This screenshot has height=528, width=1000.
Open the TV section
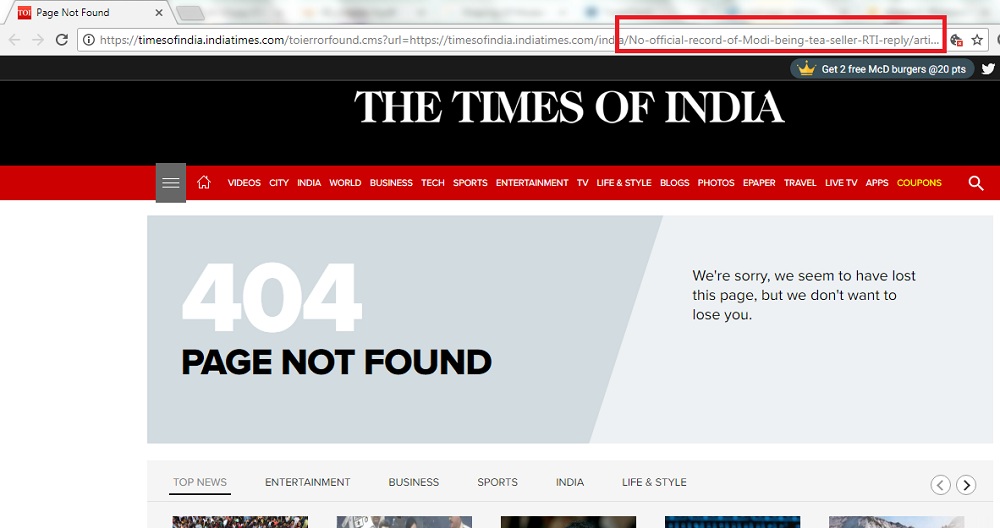pyautogui.click(x=582, y=182)
